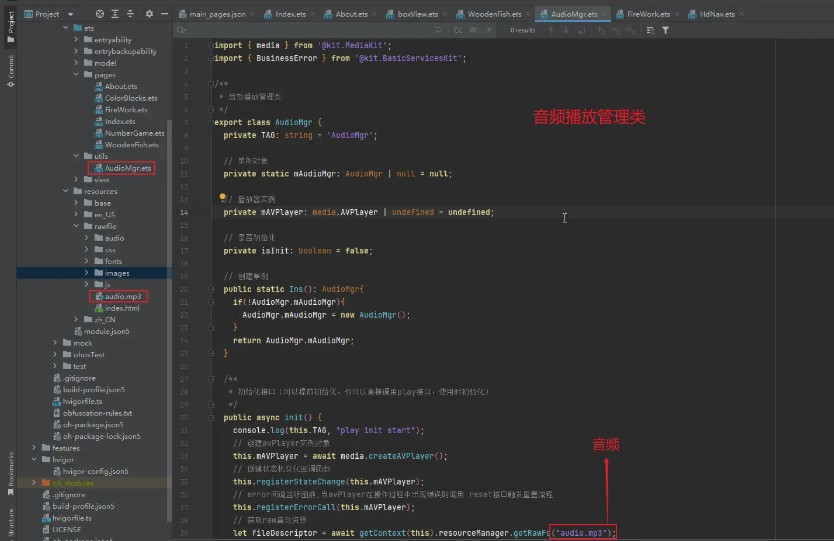This screenshot has width=834, height=541.
Task: Click the search history magnifier icon
Action: [181, 30]
